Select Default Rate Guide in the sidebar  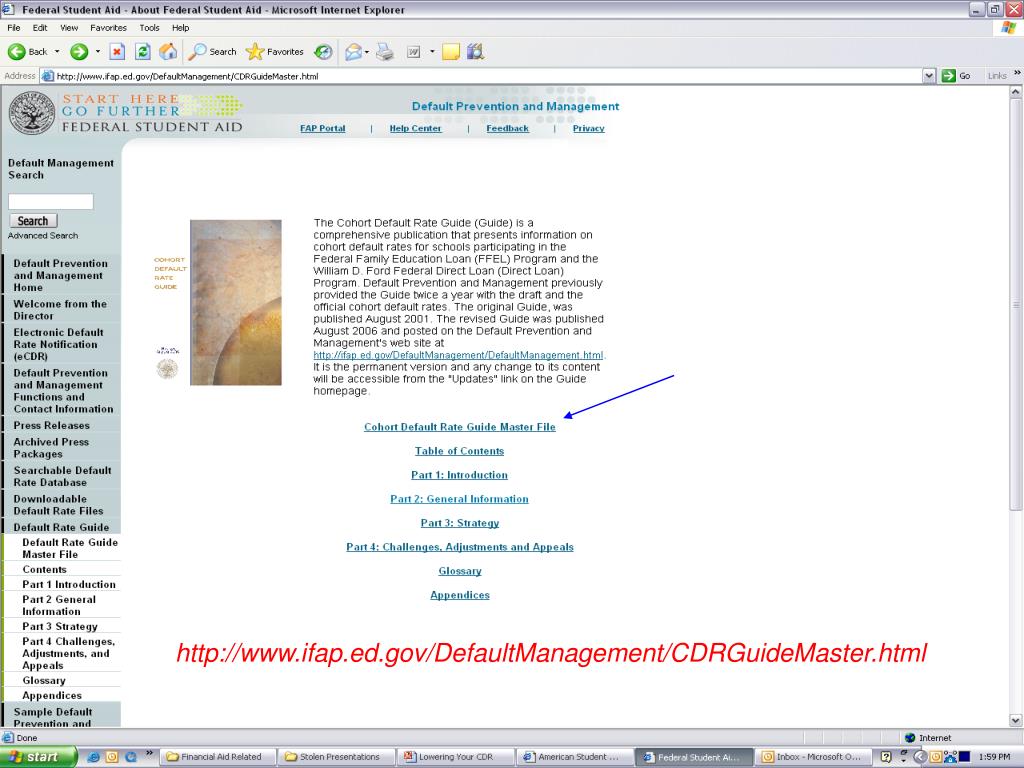[61, 528]
